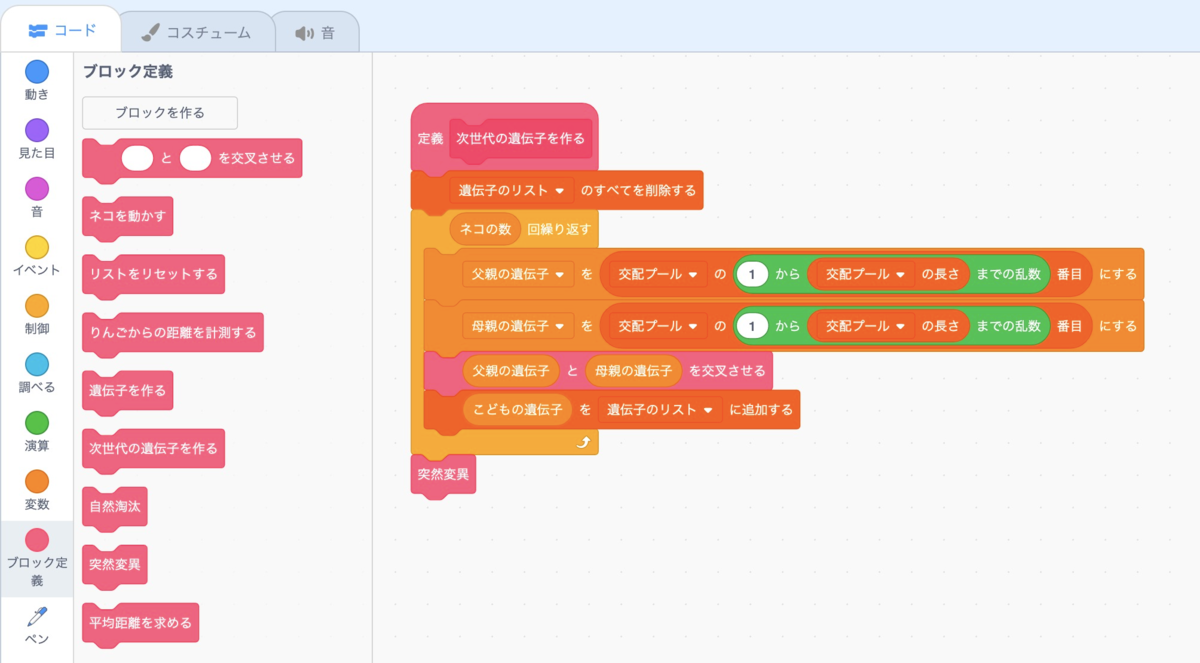Select the green 演算 category circle
This screenshot has width=1200, height=663.
pyautogui.click(x=37, y=423)
